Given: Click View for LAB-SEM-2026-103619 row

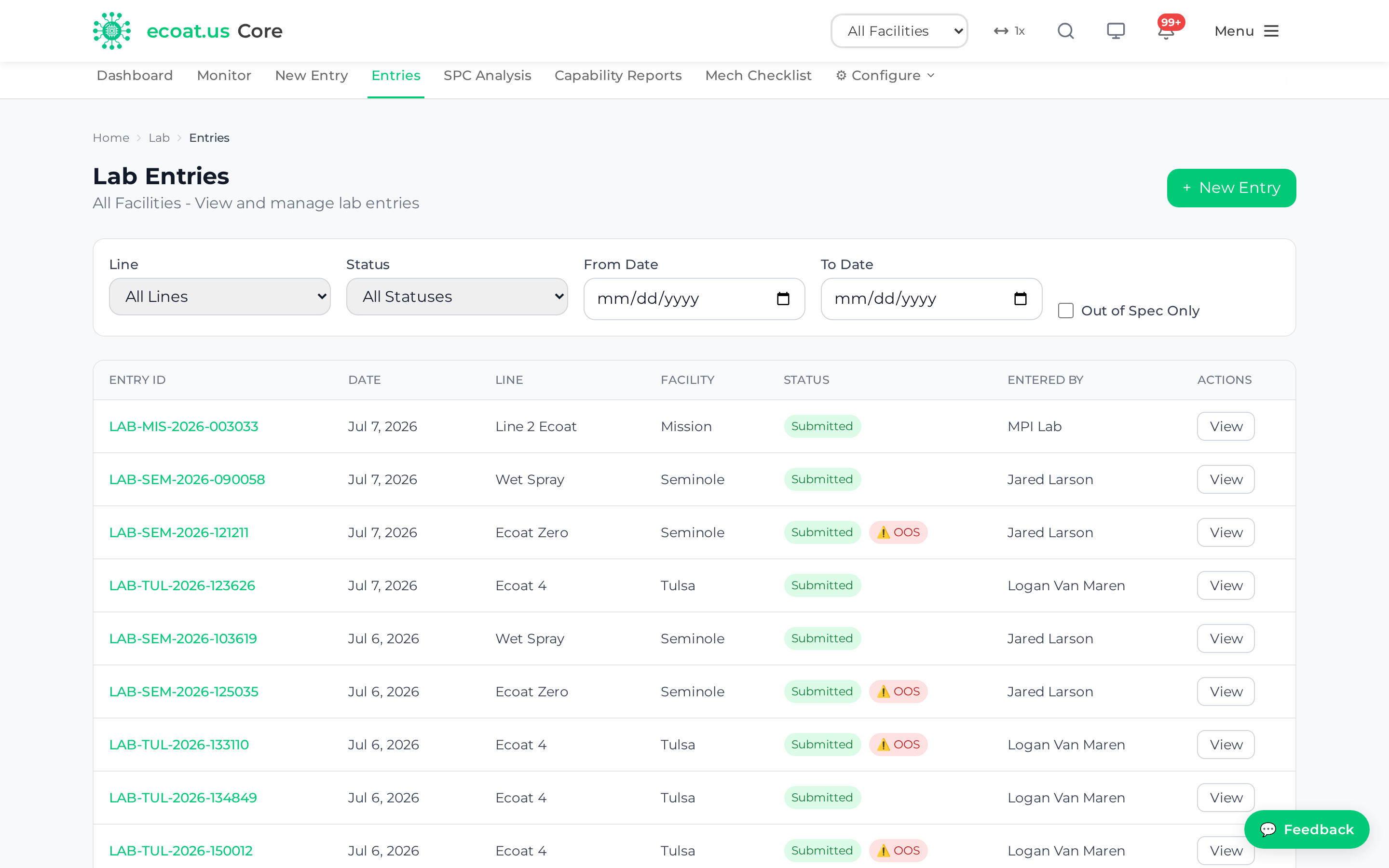Looking at the screenshot, I should (1226, 638).
